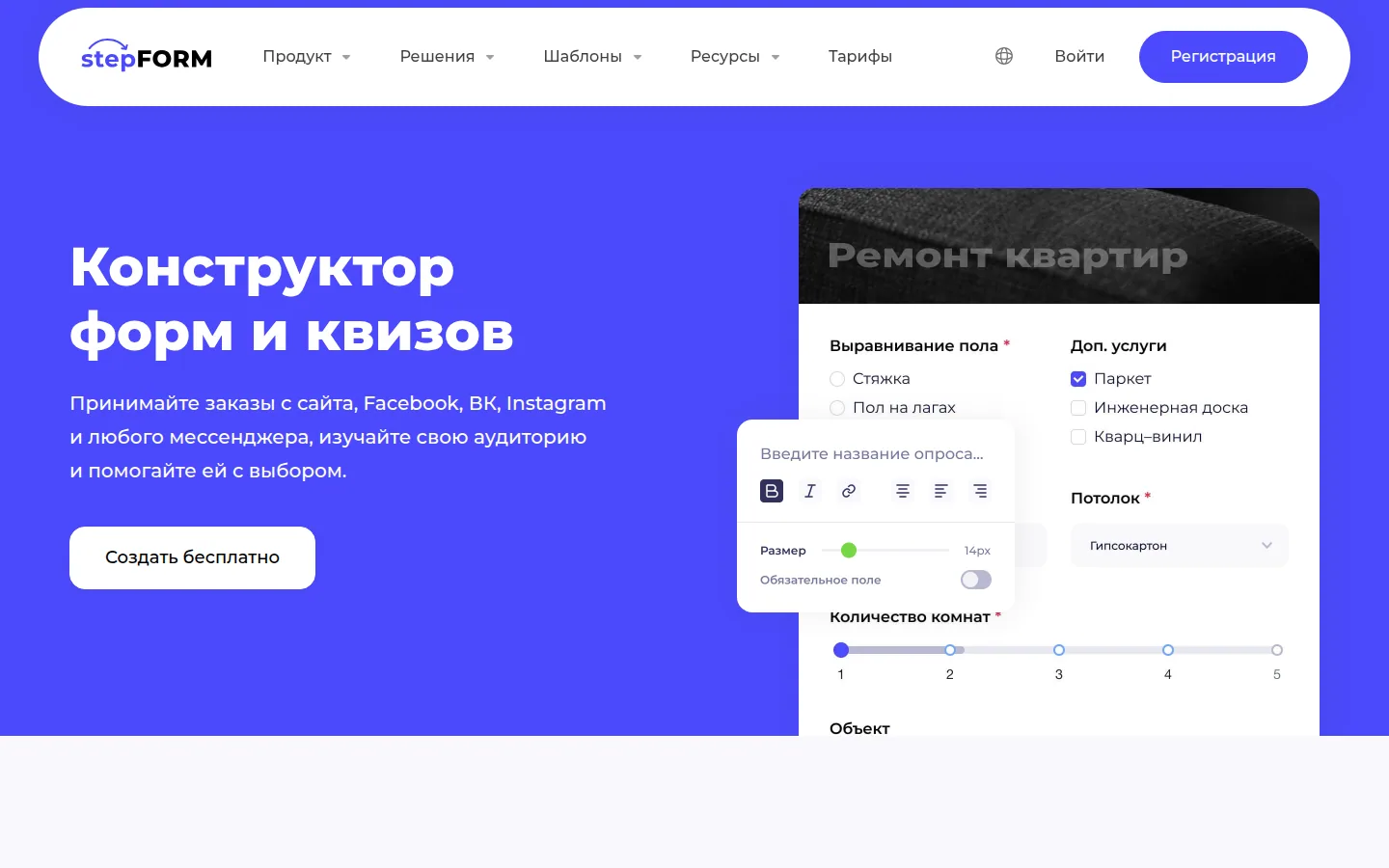Click the Выравнивание пола field label
1389x868 pixels.
coord(913,345)
